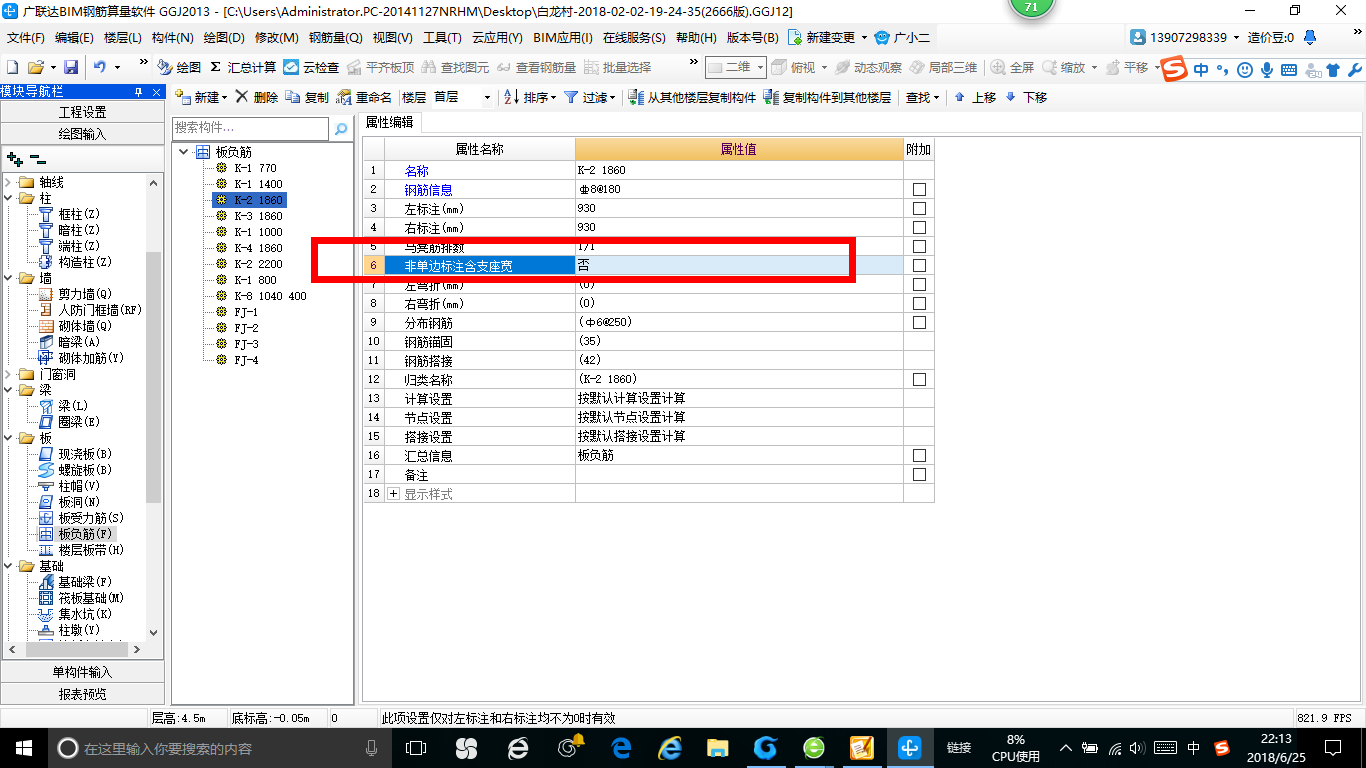Open the 过滤 filter dropdown

point(590,97)
